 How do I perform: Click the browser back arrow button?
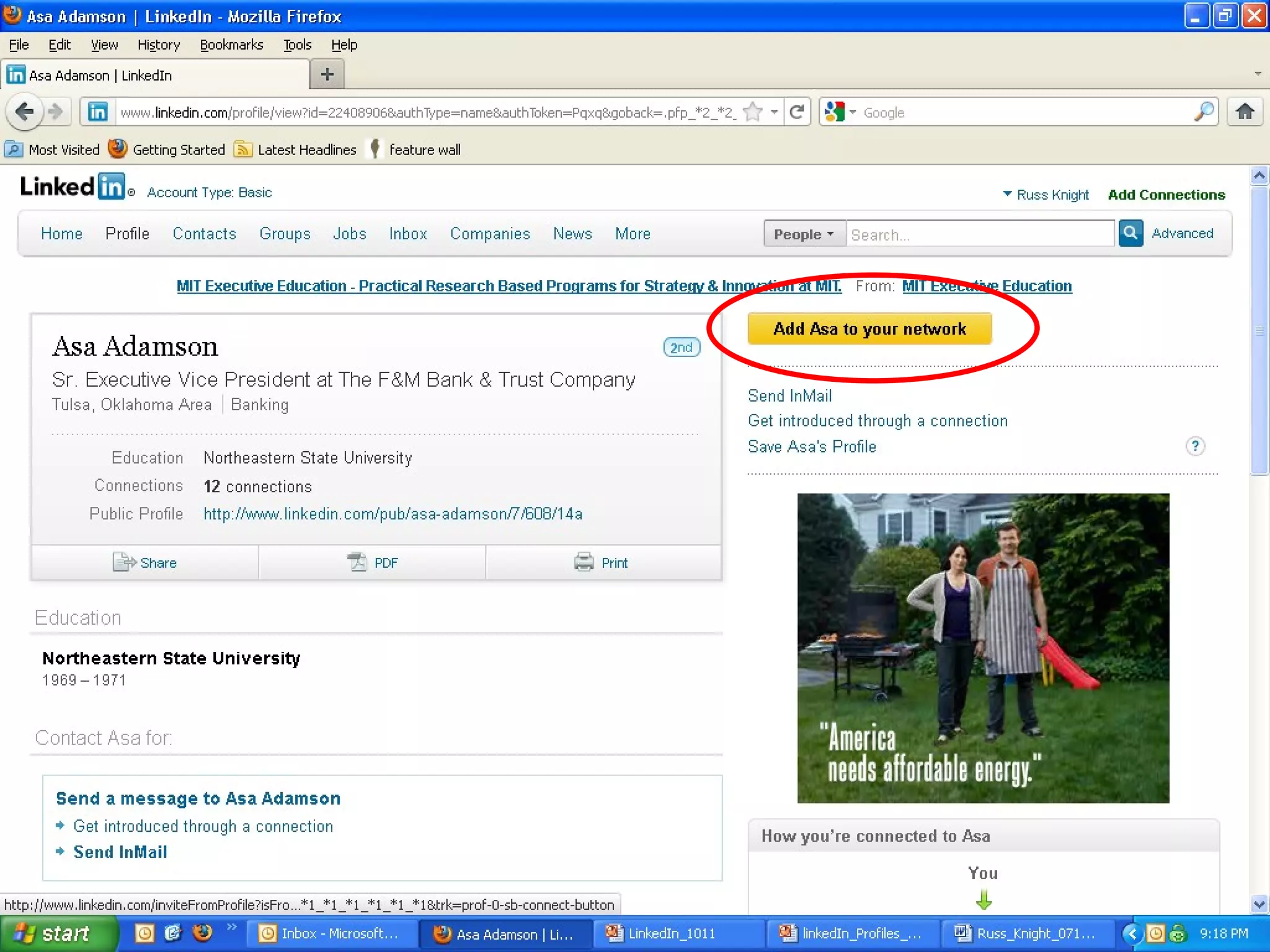(x=25, y=112)
